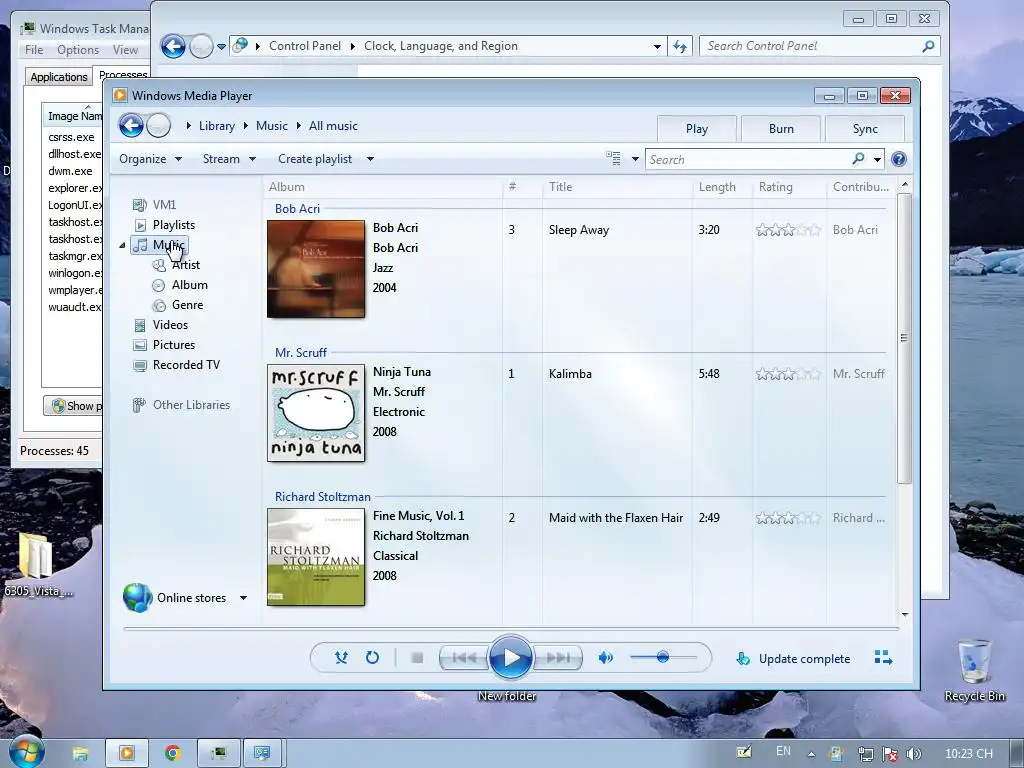1024x768 pixels.
Task: Open Recorded TV library
Action: tap(186, 365)
